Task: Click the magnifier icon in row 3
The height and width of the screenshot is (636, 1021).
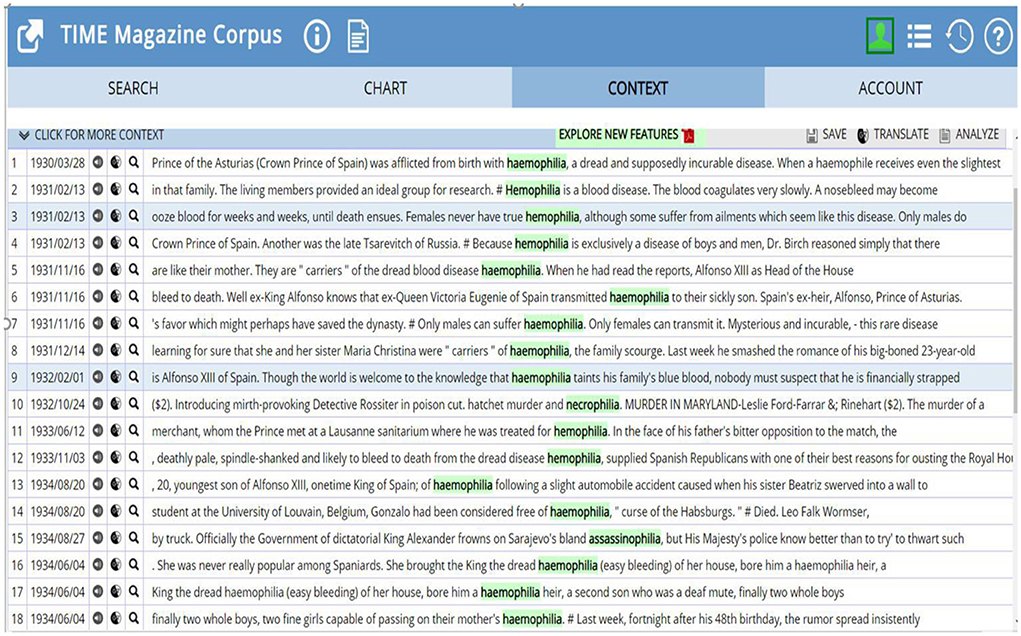Action: click(134, 216)
